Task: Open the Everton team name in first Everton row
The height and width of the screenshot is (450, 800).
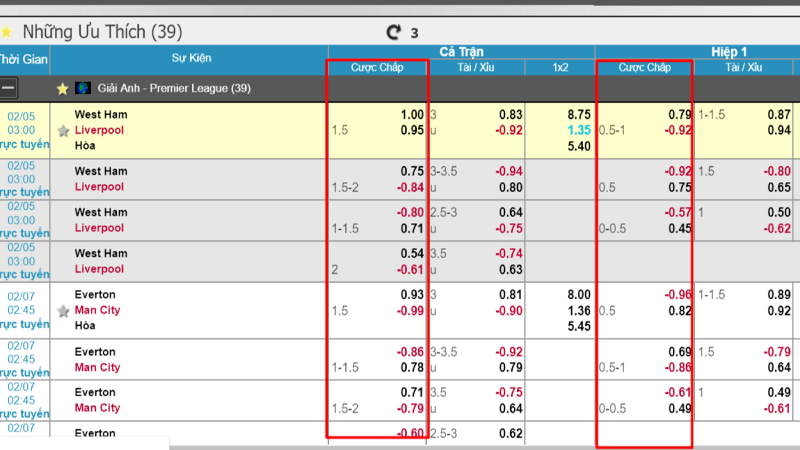Action: pos(95,295)
